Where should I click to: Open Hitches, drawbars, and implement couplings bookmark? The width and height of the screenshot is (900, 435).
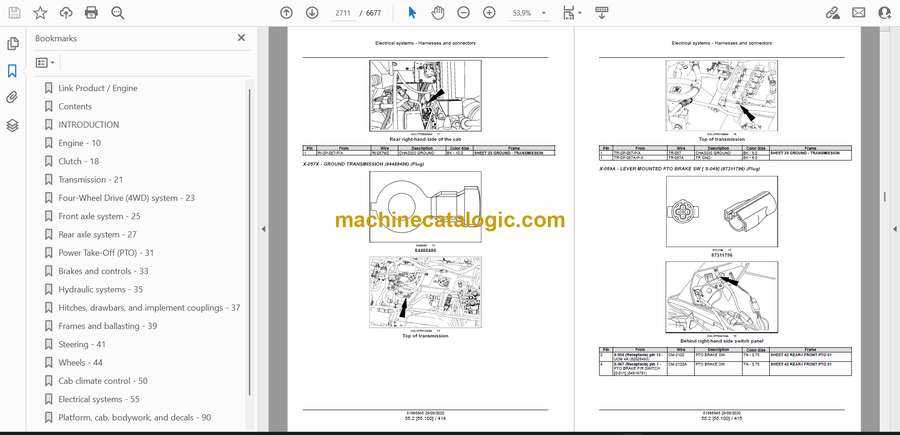[149, 308]
